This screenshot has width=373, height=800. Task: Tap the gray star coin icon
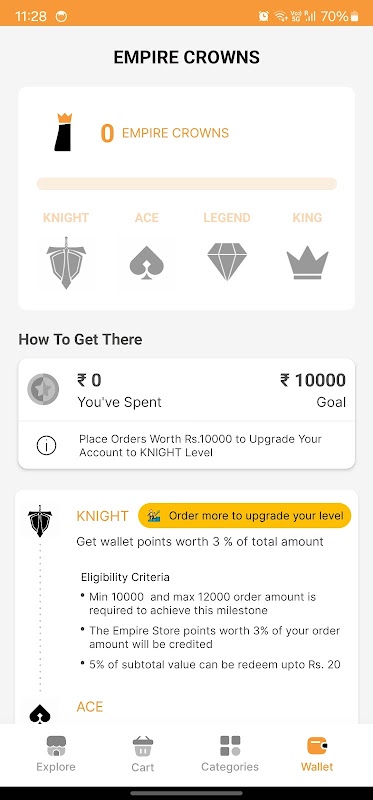coord(43,389)
